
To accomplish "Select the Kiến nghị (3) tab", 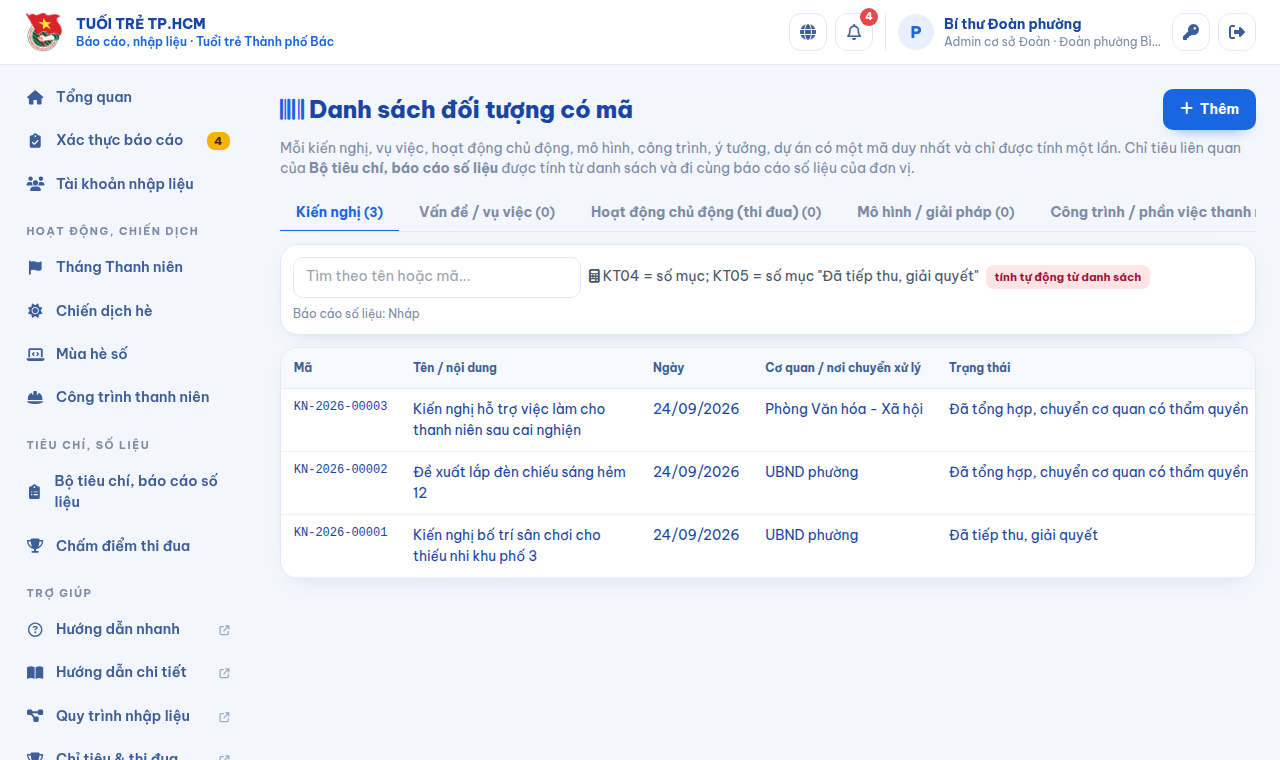I will pos(339,212).
